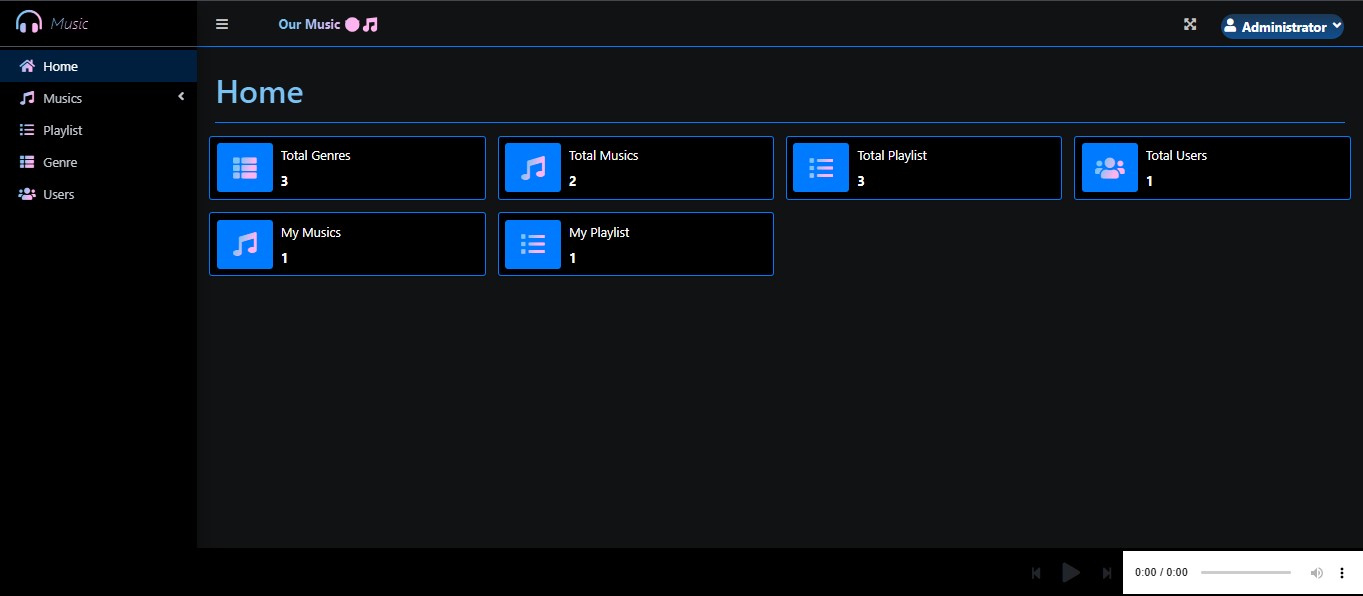
Task: Click the Total Genres count 3
Action: (x=285, y=181)
